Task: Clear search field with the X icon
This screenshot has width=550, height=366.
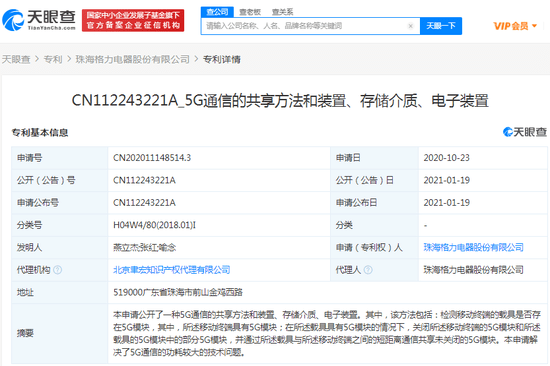Action: tap(410, 26)
